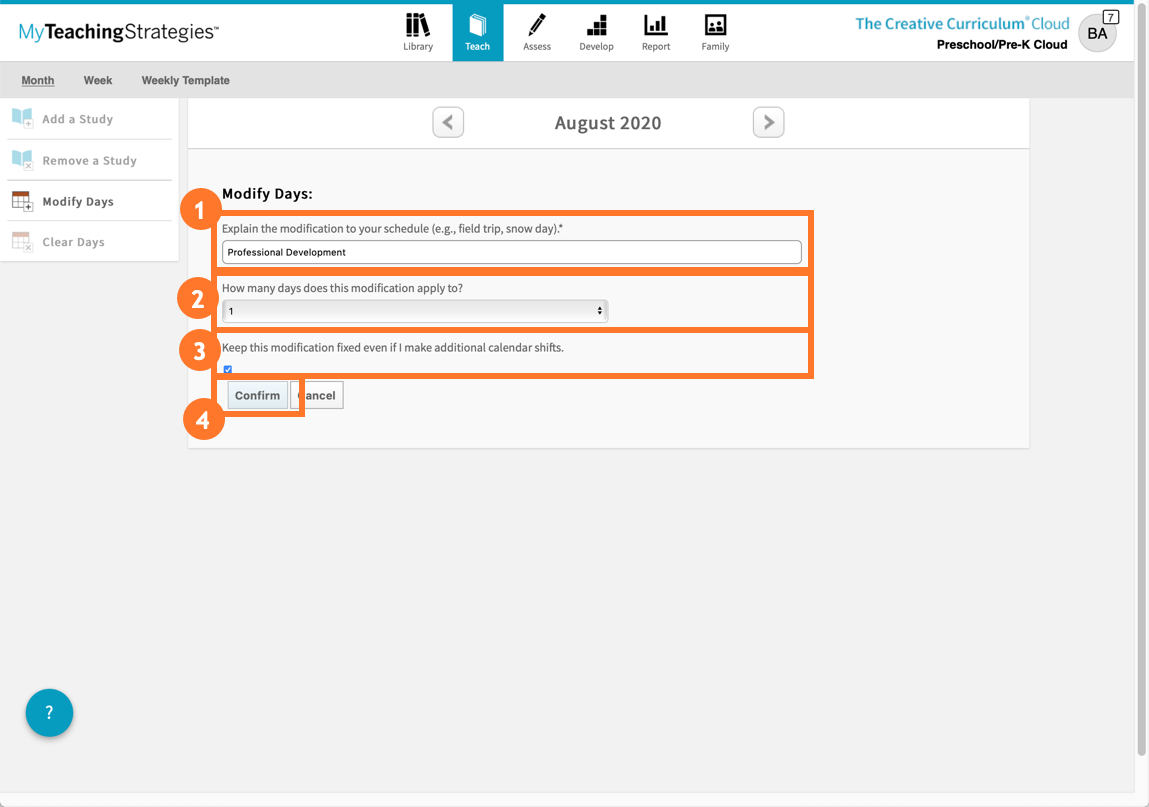
Task: Go to previous month with left arrow
Action: [x=448, y=122]
